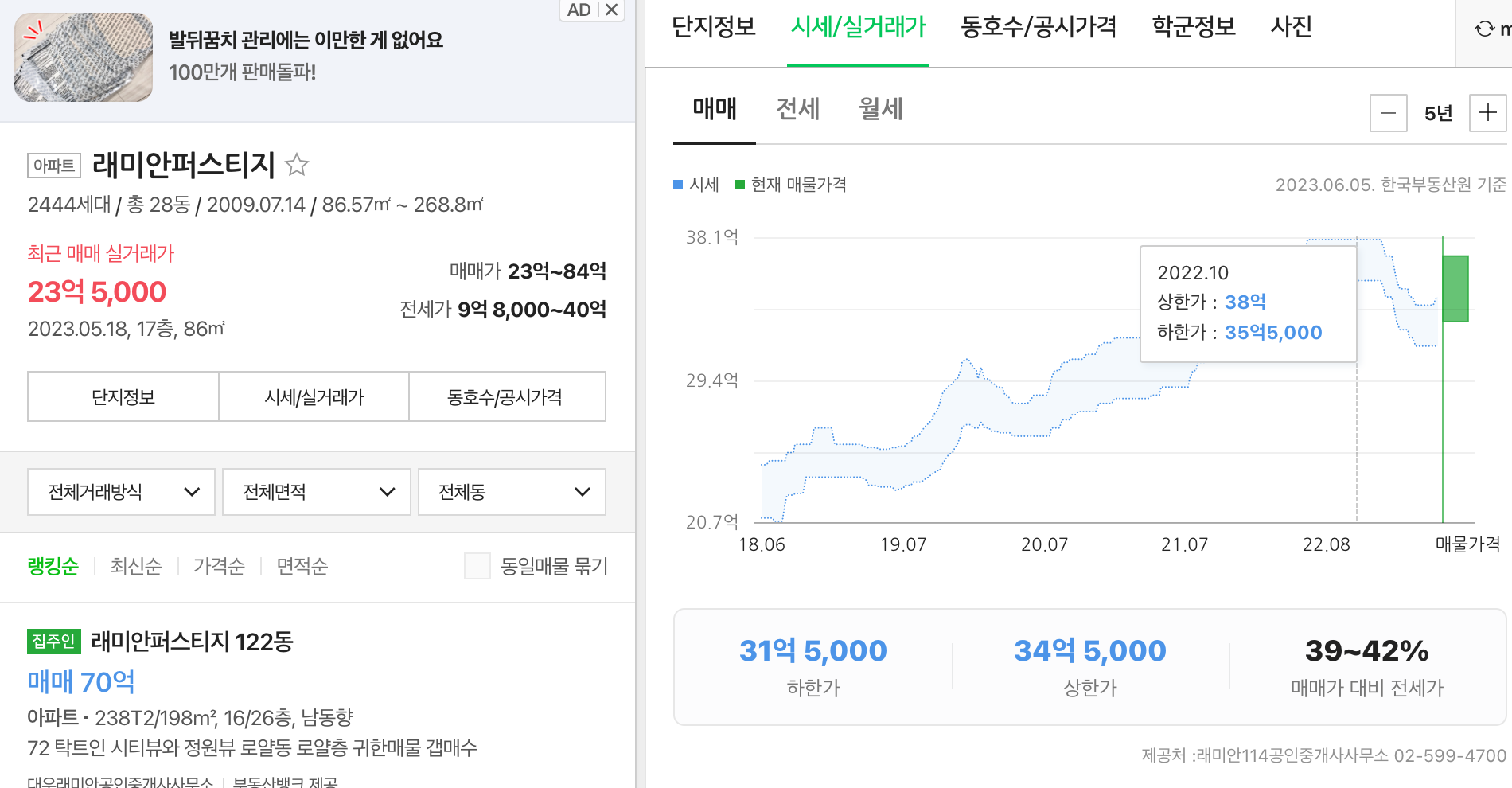Image resolution: width=1512 pixels, height=788 pixels.
Task: Open the 학군정보 tab
Action: coord(1194,27)
